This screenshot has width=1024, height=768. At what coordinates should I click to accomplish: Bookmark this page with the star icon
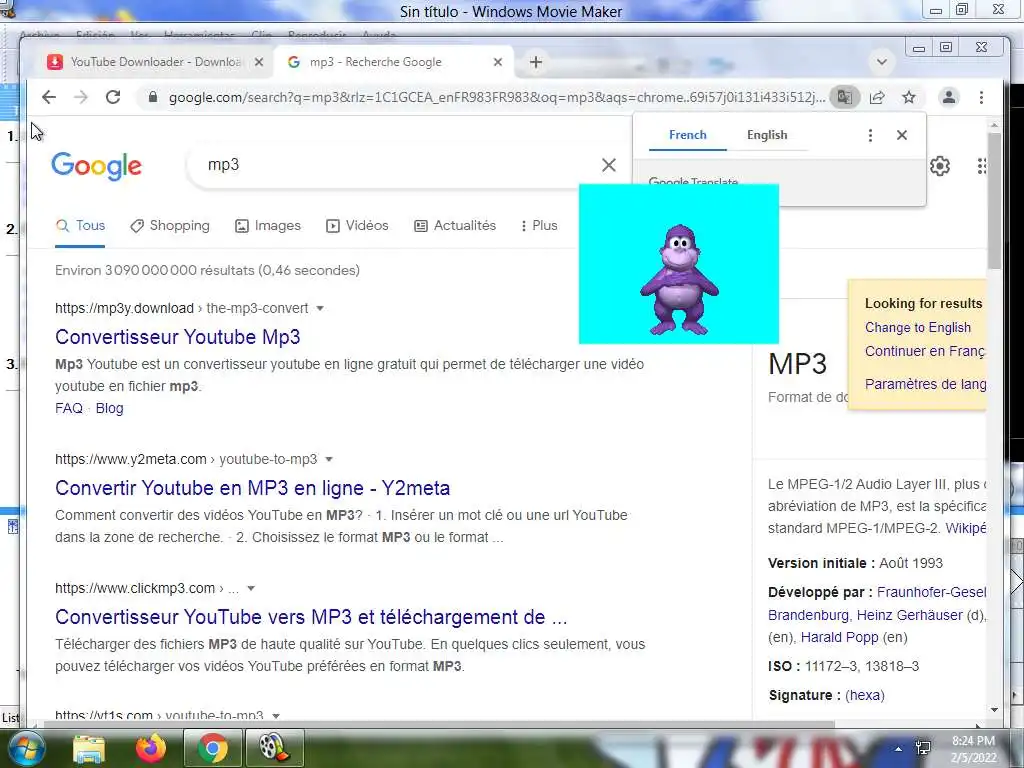click(x=908, y=97)
